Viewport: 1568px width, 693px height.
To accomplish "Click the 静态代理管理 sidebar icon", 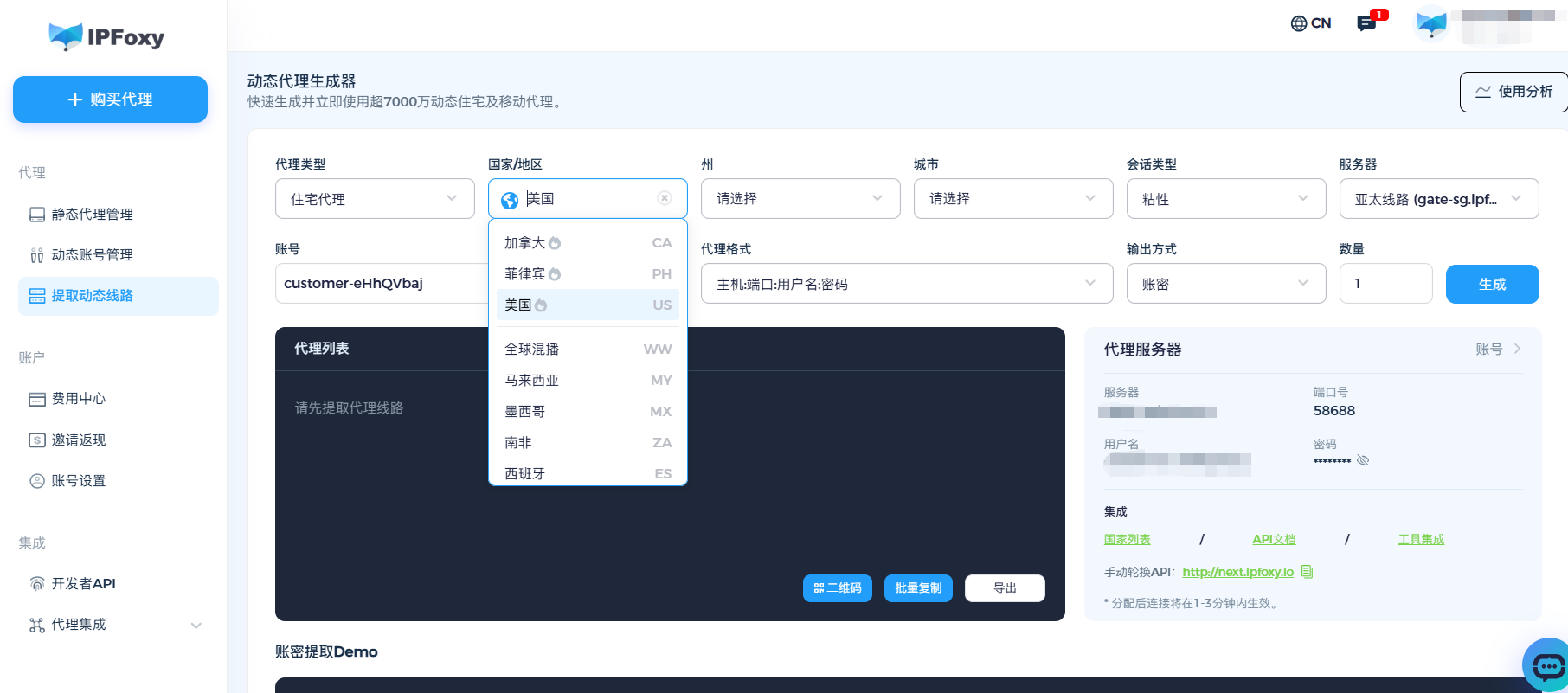I will (37, 215).
